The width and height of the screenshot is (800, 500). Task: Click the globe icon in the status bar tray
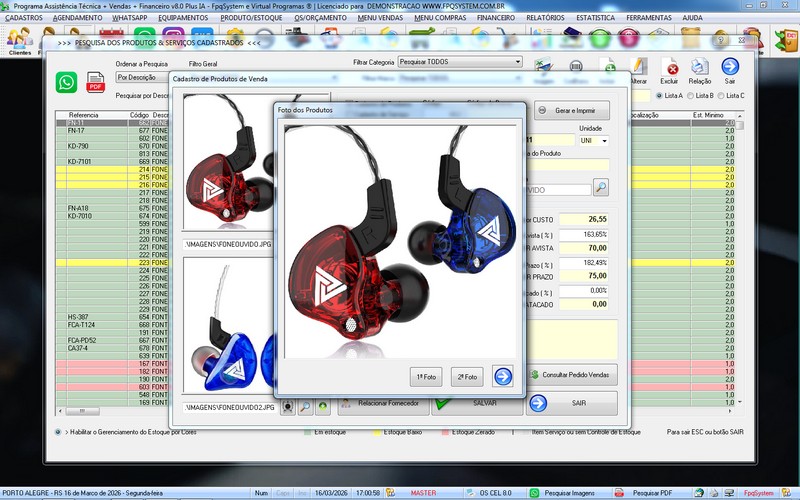tap(699, 493)
